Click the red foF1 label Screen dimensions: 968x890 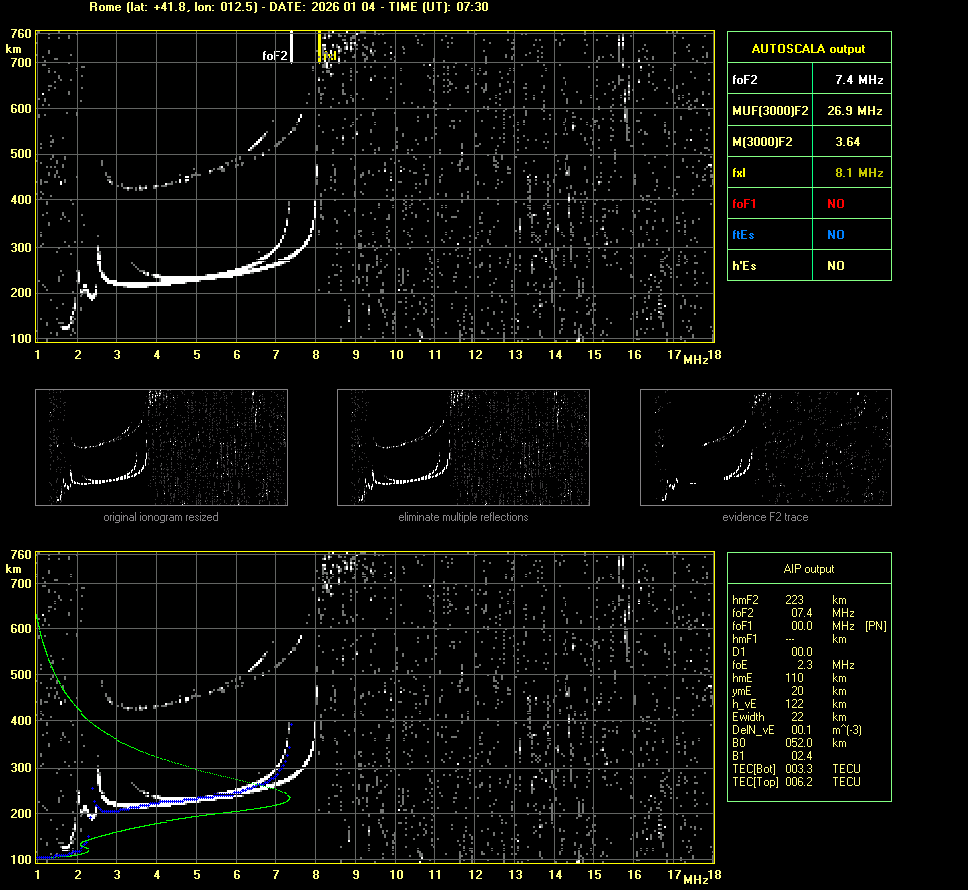(x=747, y=203)
